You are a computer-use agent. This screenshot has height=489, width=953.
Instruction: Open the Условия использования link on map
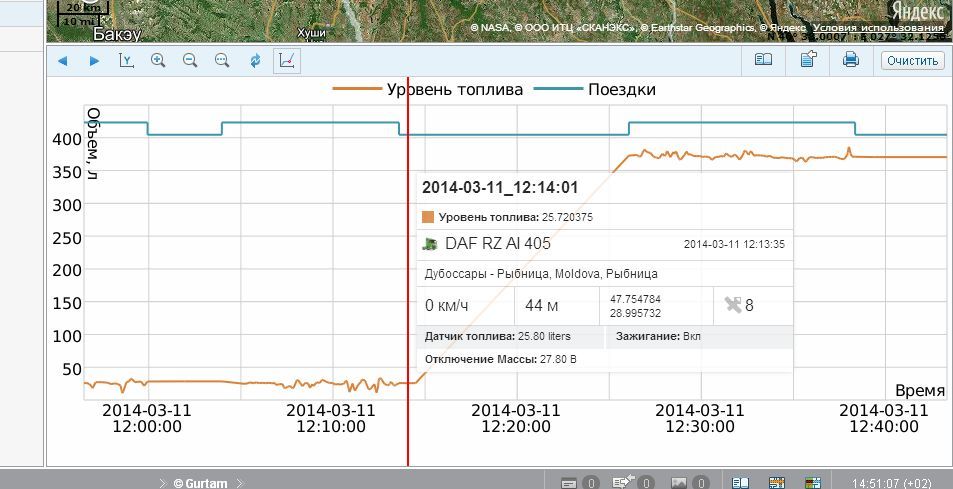tap(878, 28)
